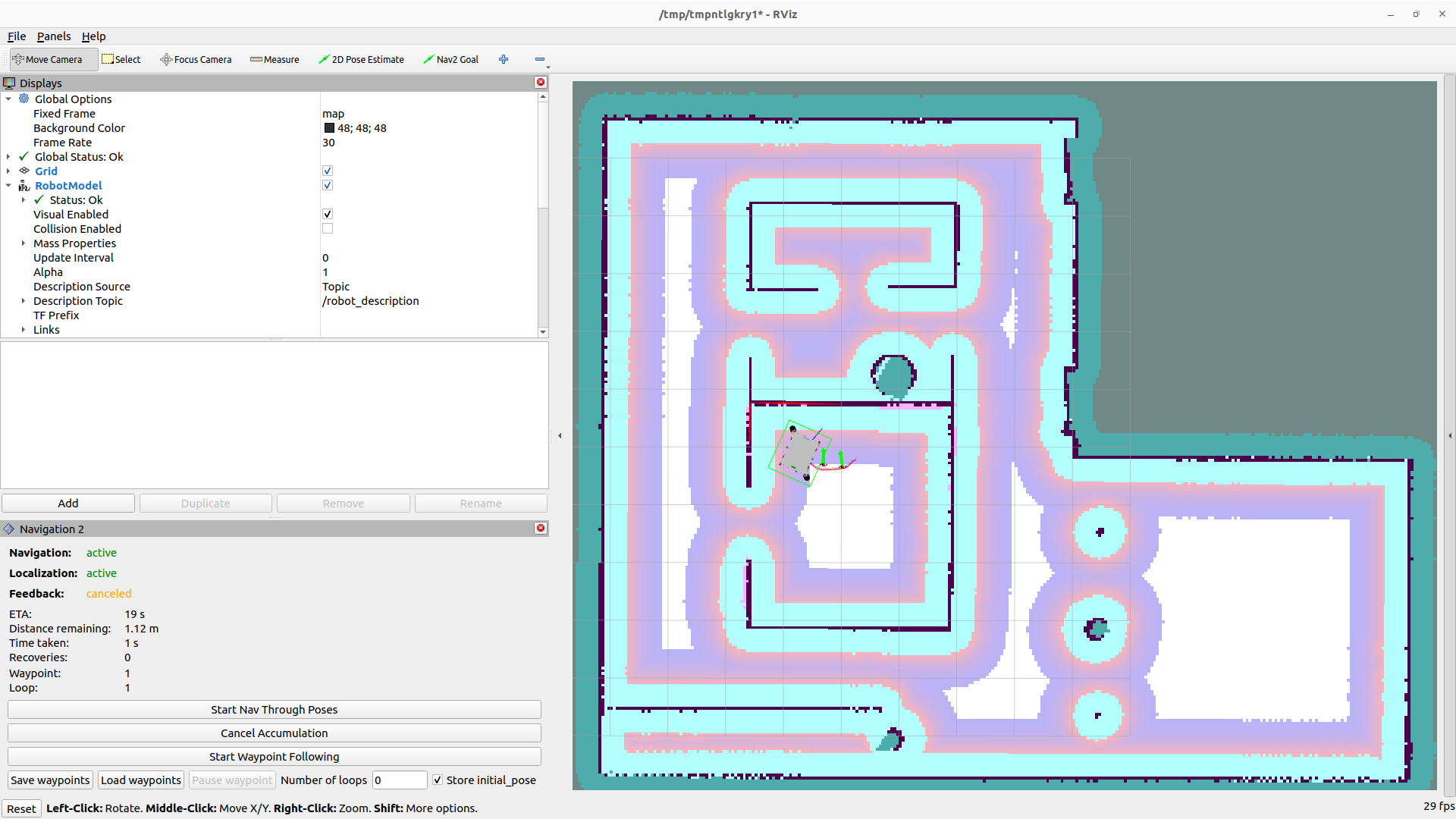This screenshot has width=1456, height=819.
Task: Enable the Collision Enabled checkbox
Action: click(x=328, y=229)
